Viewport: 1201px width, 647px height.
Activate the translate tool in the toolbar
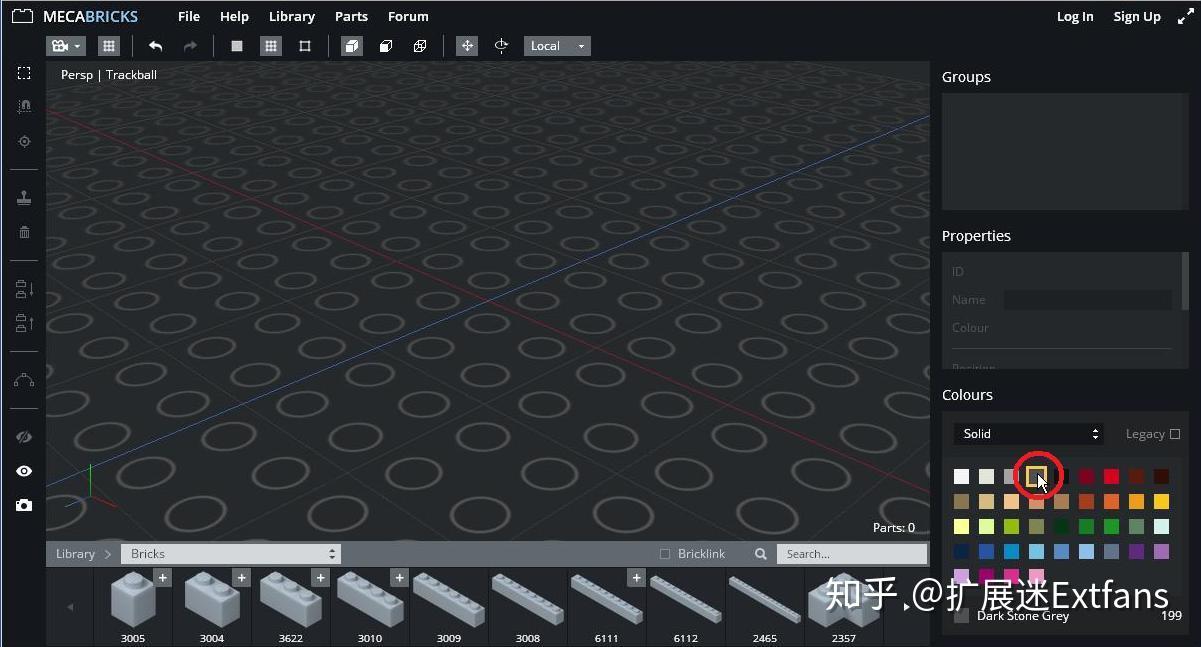(x=467, y=45)
